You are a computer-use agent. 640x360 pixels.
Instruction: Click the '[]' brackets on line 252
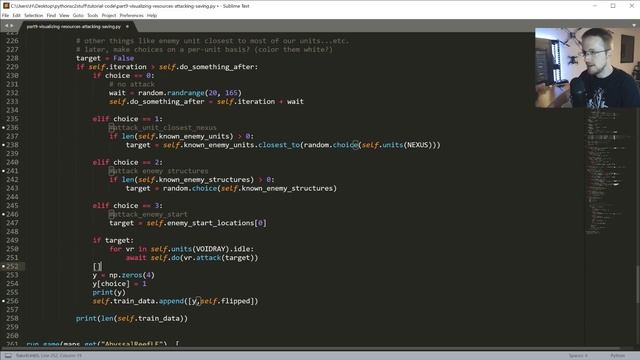click(x=97, y=267)
